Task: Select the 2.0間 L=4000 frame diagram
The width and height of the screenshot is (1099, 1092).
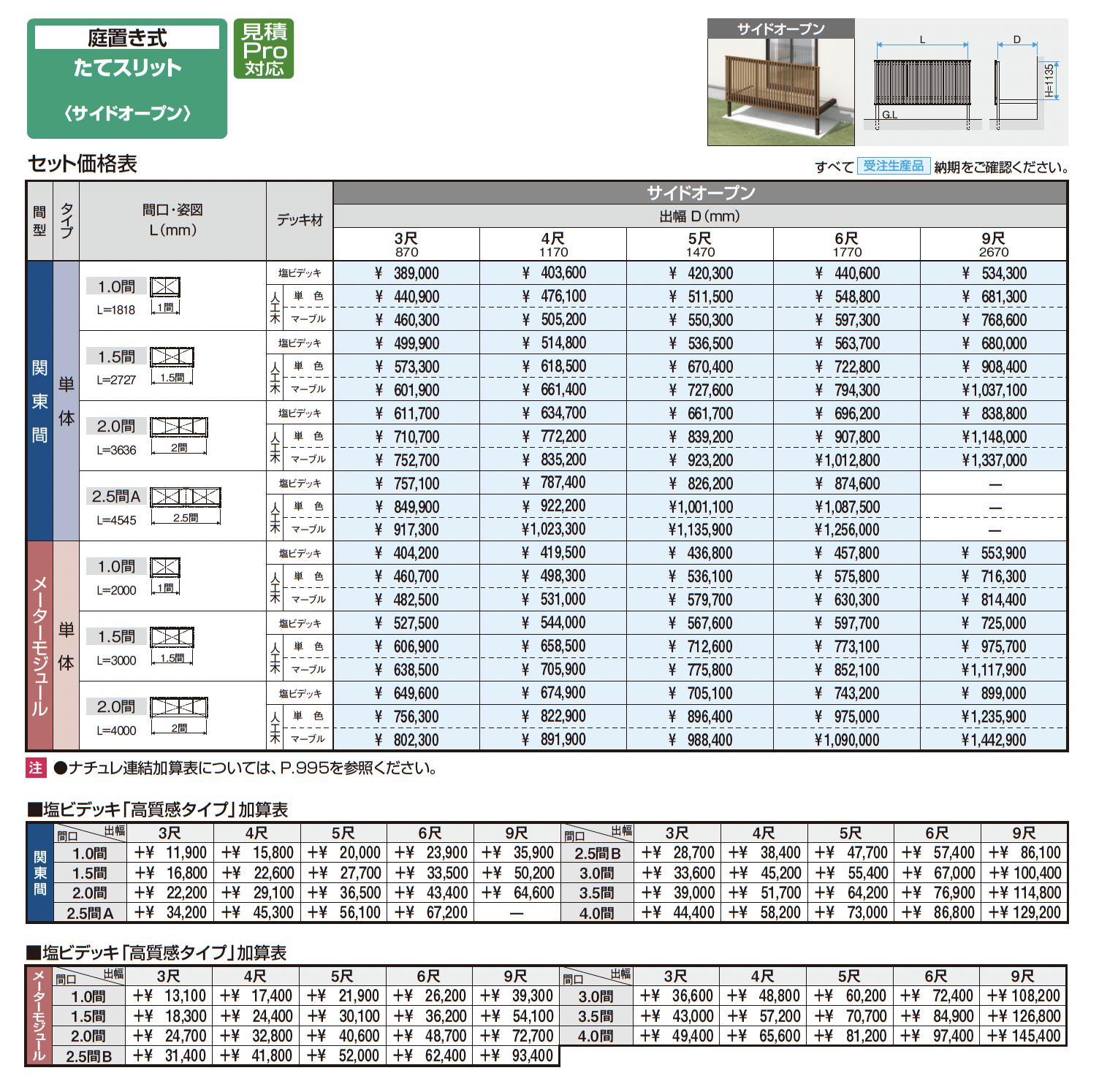Action: (x=179, y=715)
